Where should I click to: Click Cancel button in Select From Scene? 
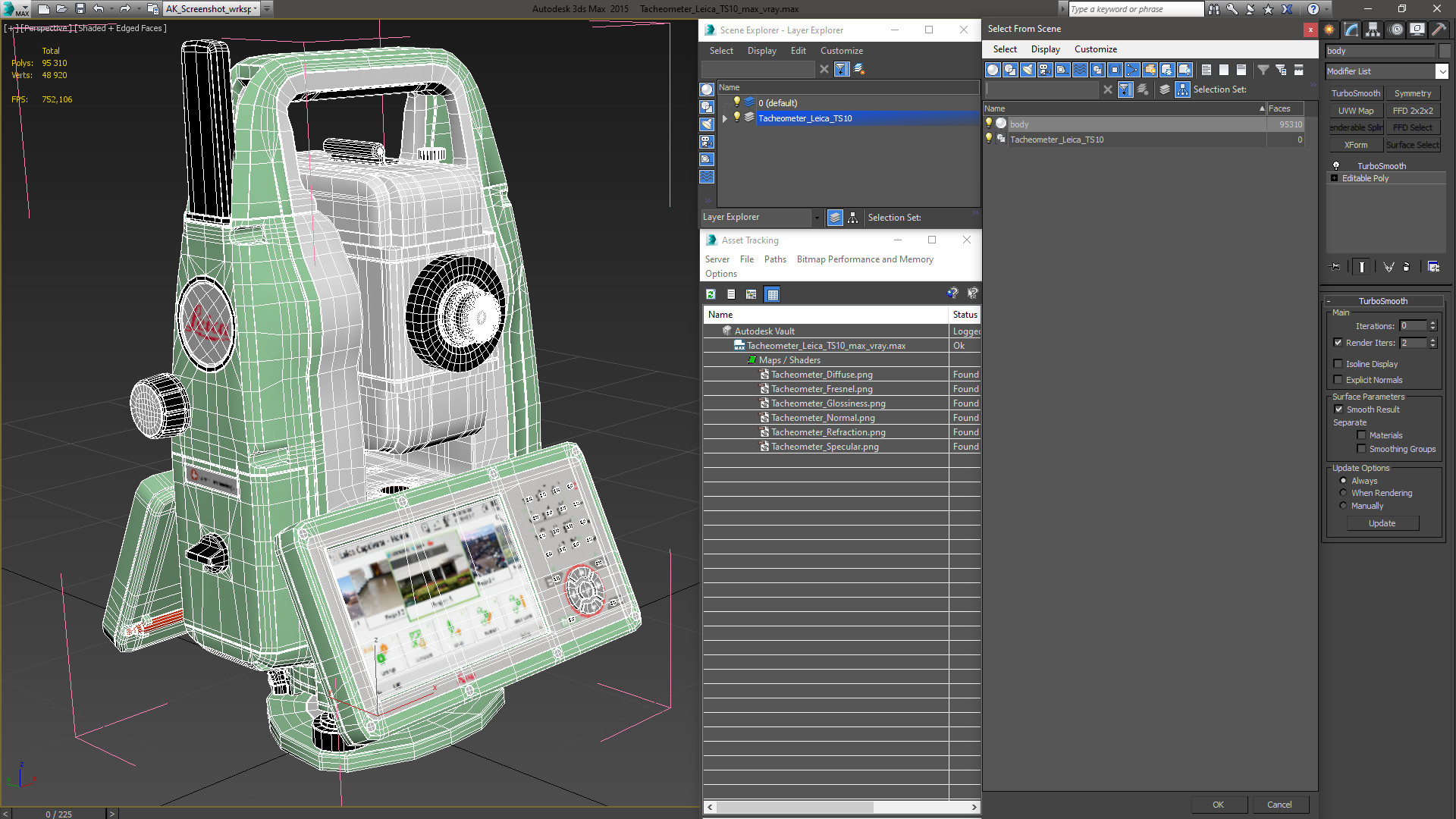point(1279,805)
